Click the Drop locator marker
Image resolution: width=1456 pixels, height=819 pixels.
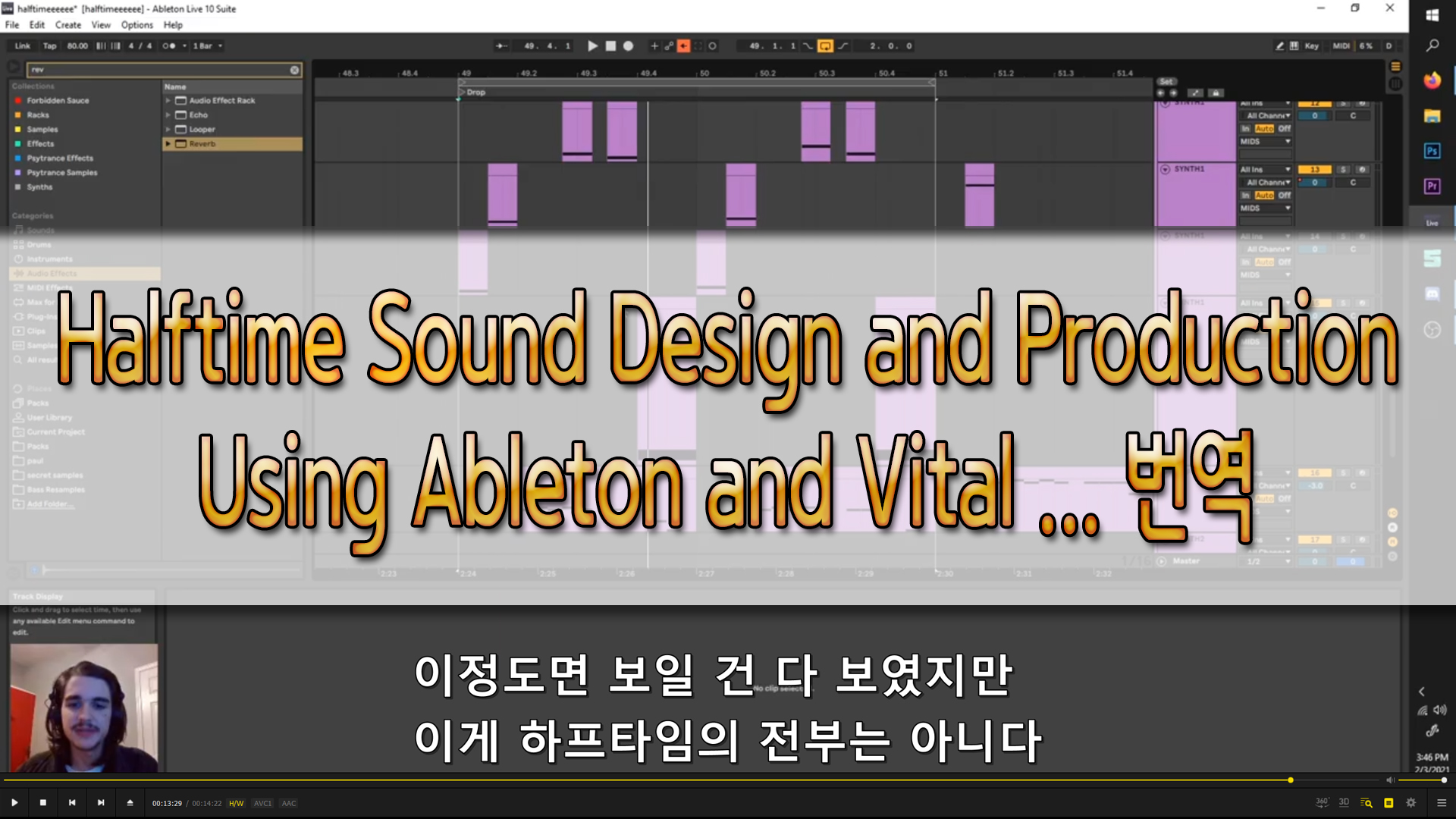(x=471, y=93)
